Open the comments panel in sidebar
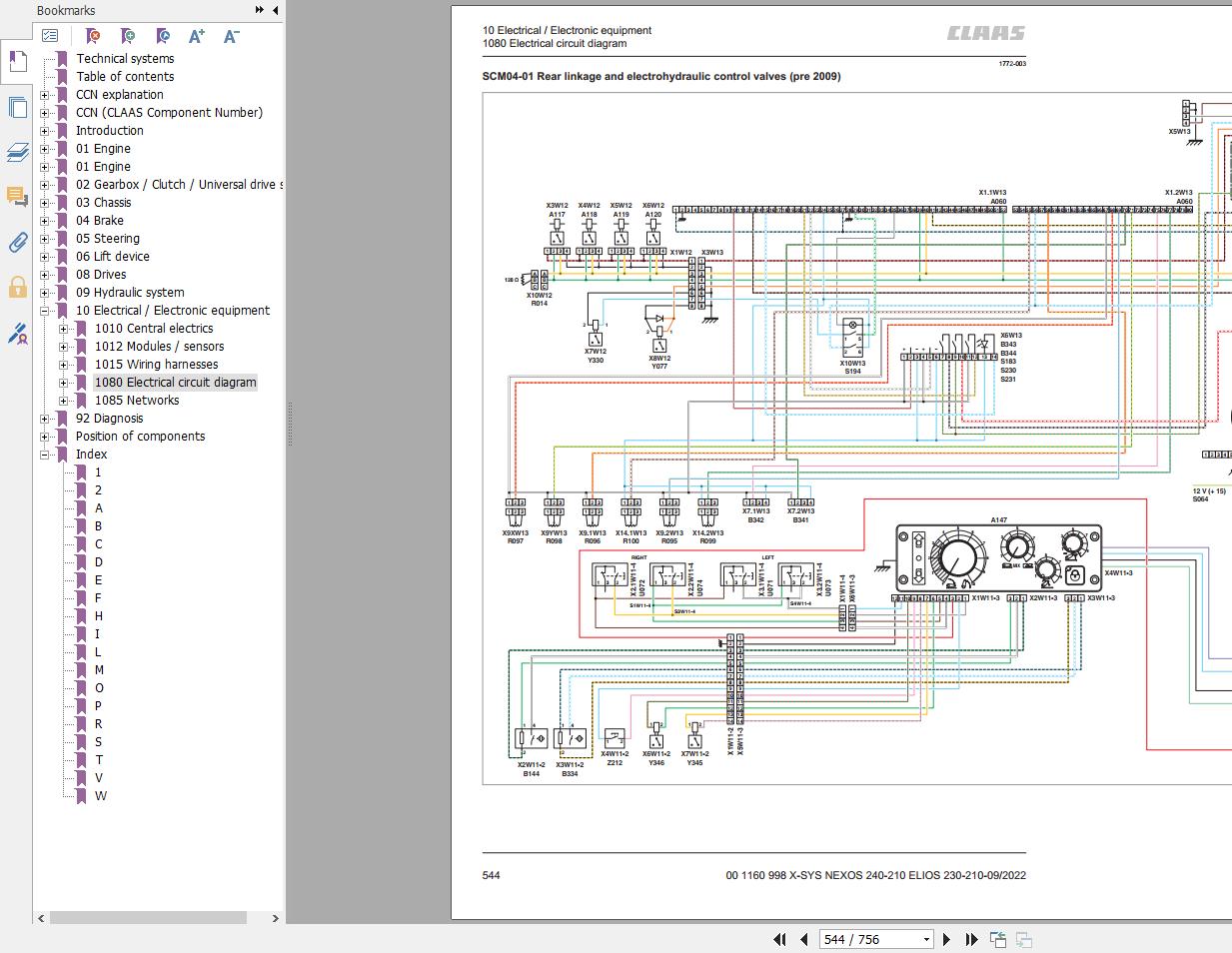 tap(17, 196)
